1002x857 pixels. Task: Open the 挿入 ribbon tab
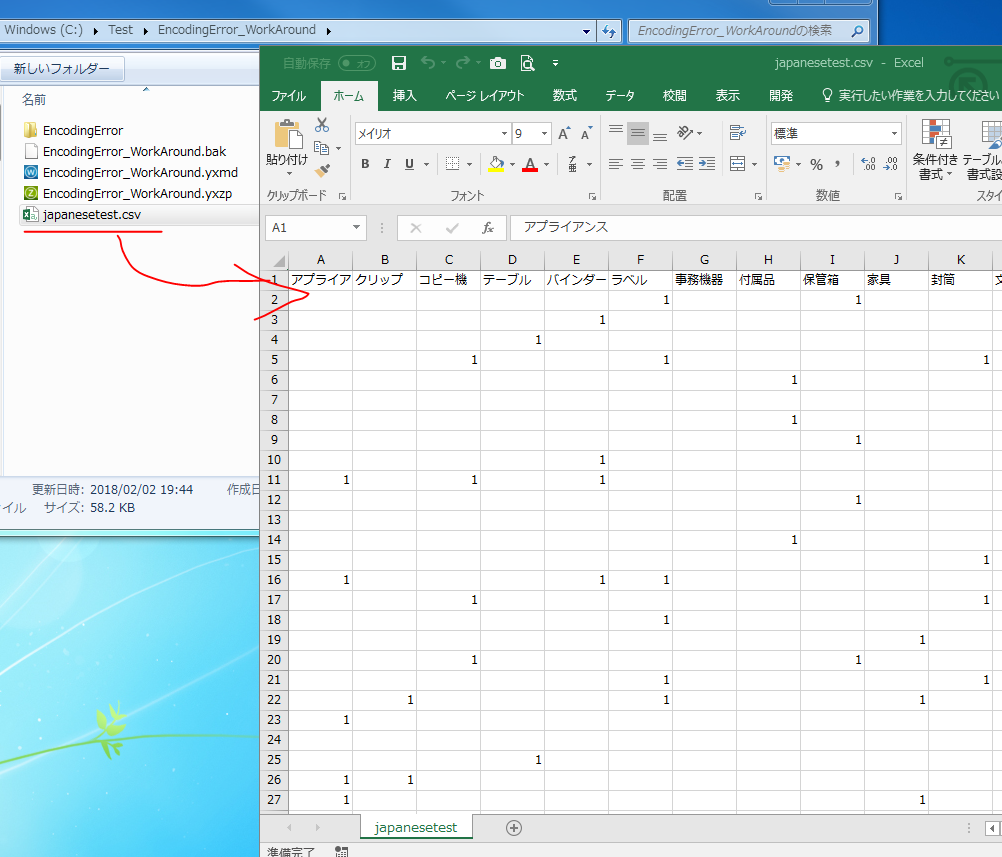(x=405, y=96)
